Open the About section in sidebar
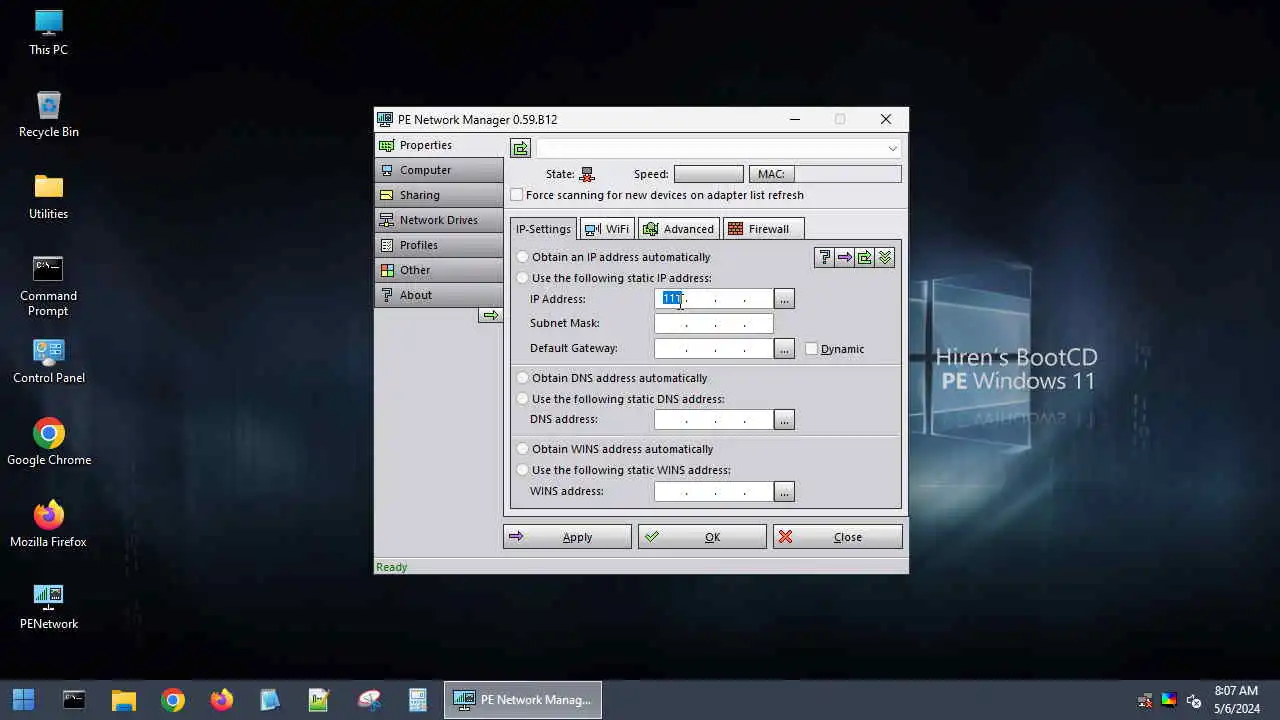The height and width of the screenshot is (720, 1280). (x=439, y=295)
